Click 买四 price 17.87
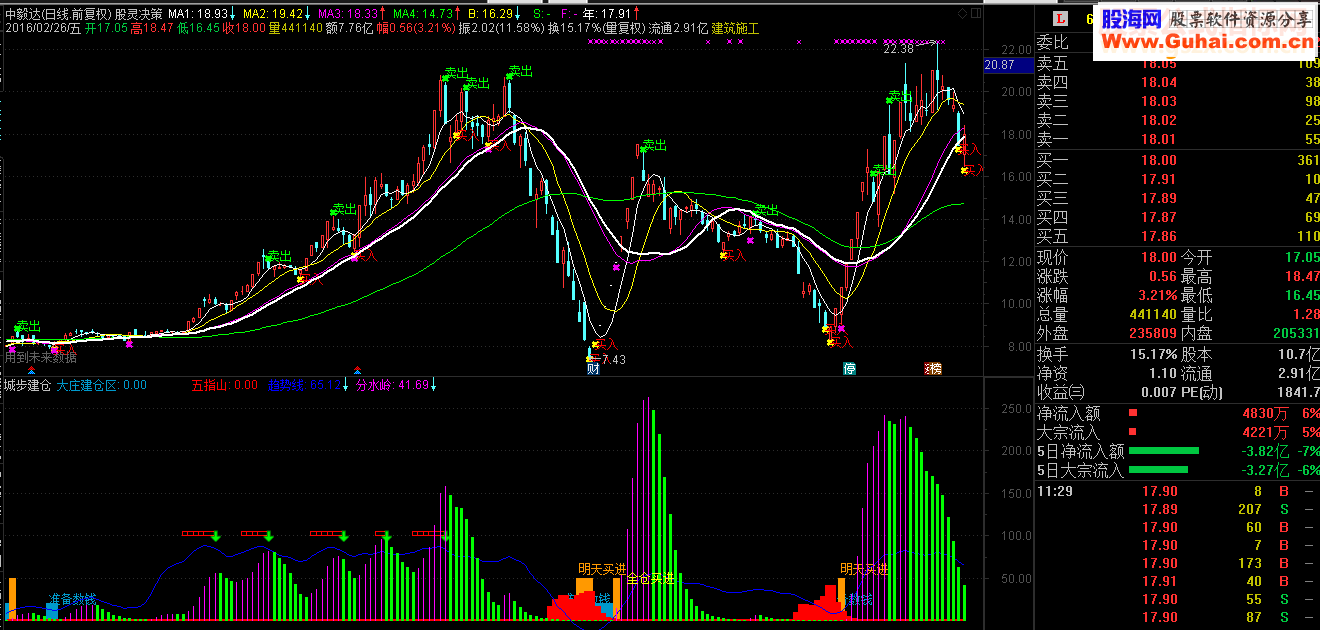The width and height of the screenshot is (1320, 630). click(1160, 217)
